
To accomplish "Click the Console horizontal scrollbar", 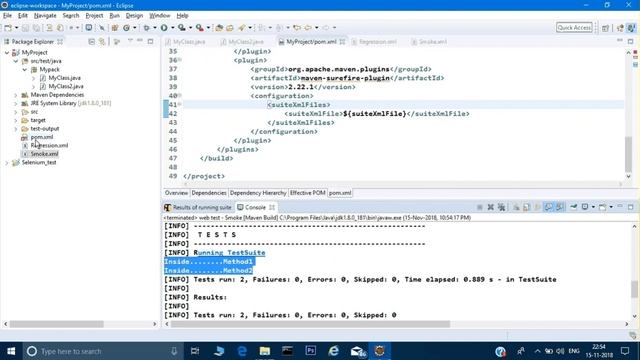I will (x=310, y=324).
